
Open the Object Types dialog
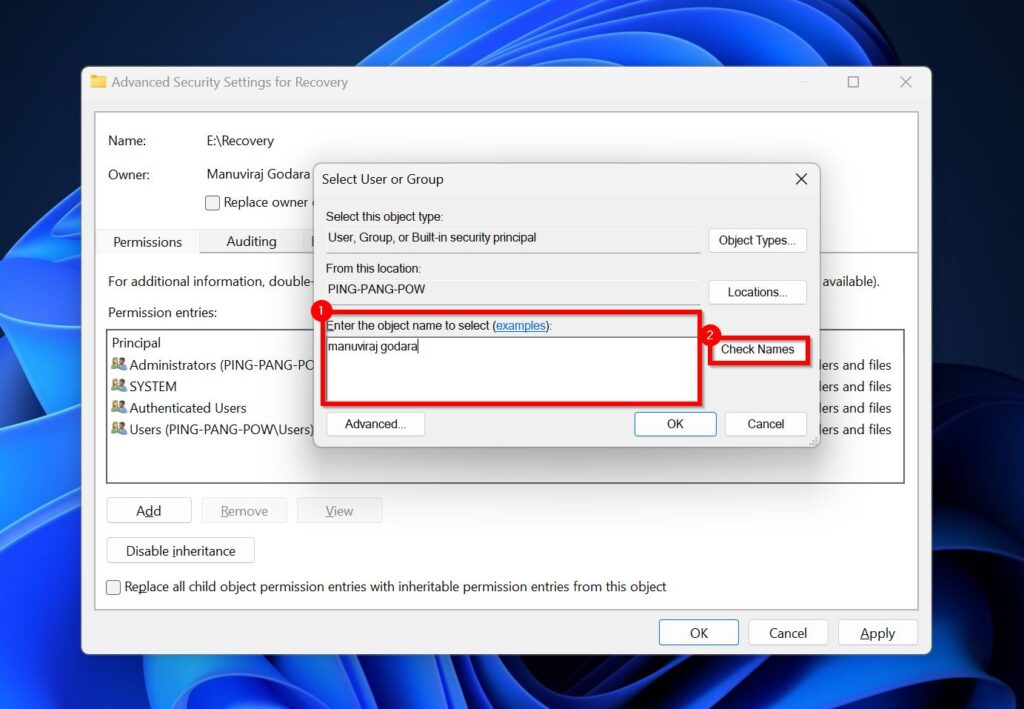click(x=757, y=240)
